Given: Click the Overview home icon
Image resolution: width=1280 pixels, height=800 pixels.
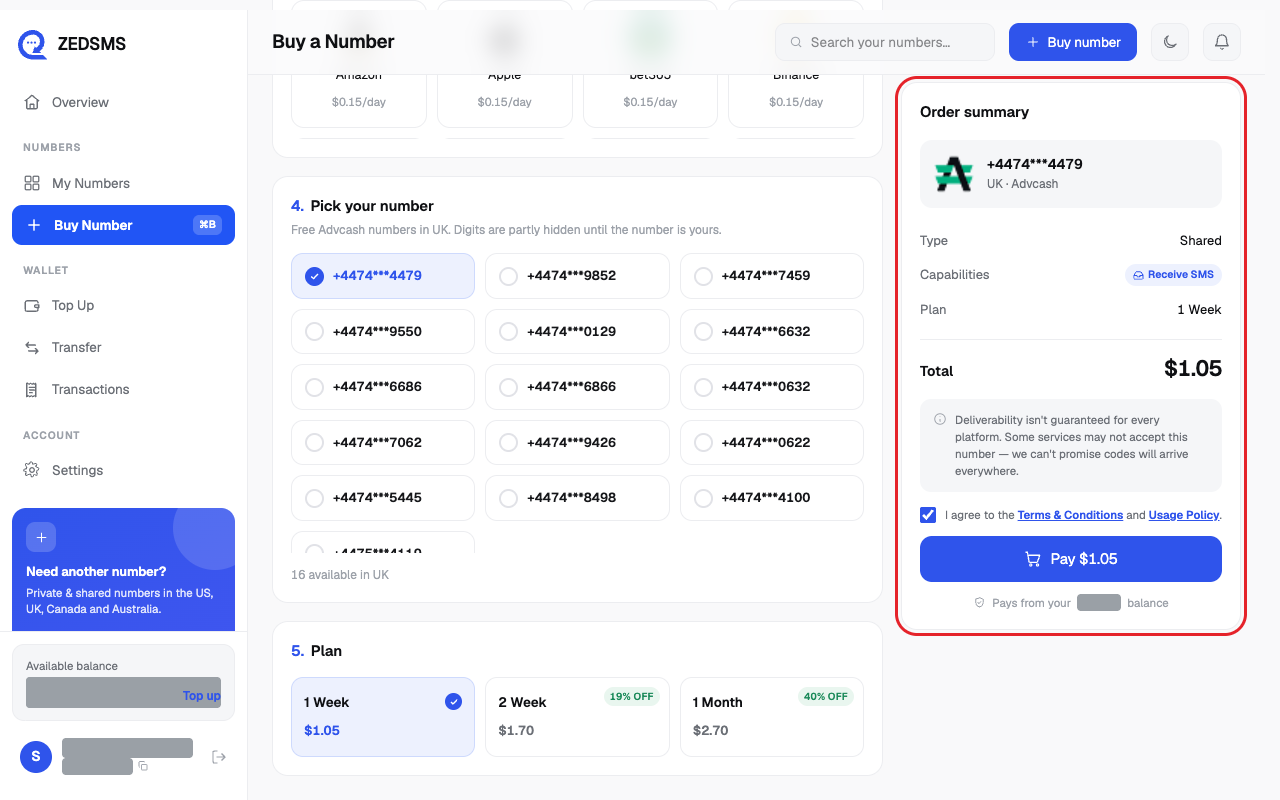Looking at the screenshot, I should coord(32,102).
